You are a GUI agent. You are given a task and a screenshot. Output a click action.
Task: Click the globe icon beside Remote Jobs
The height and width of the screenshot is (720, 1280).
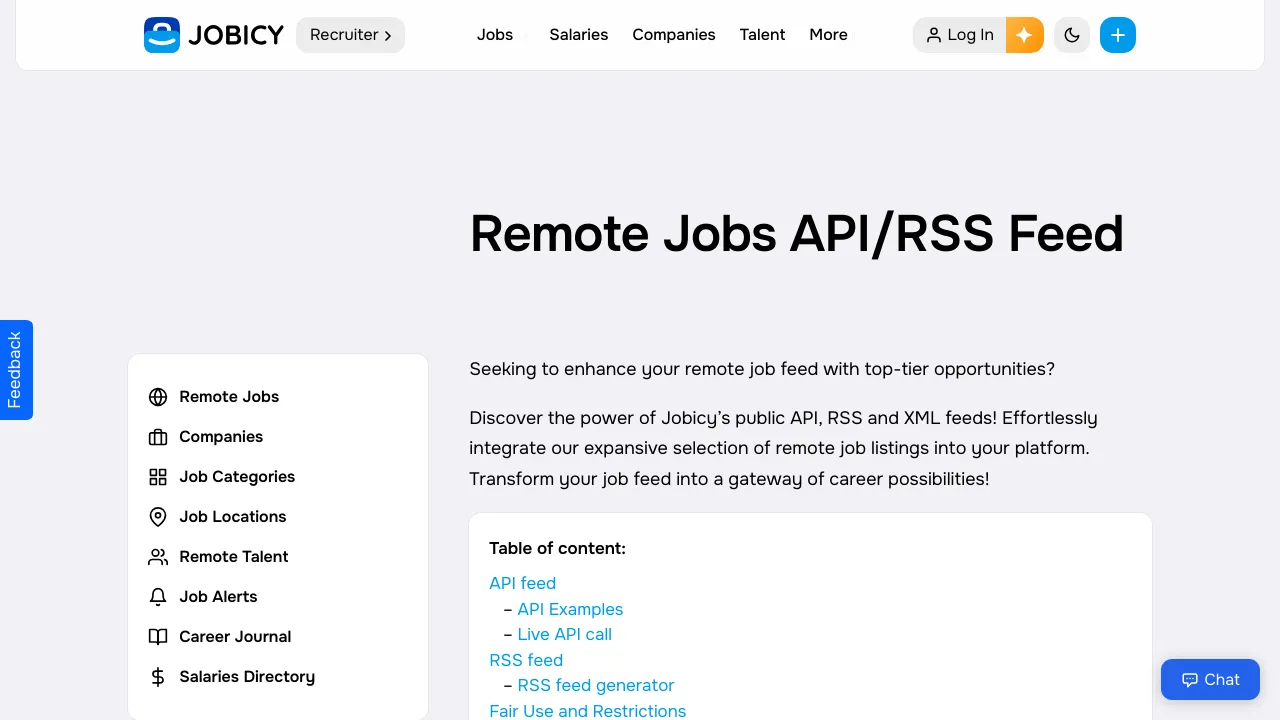tap(158, 397)
